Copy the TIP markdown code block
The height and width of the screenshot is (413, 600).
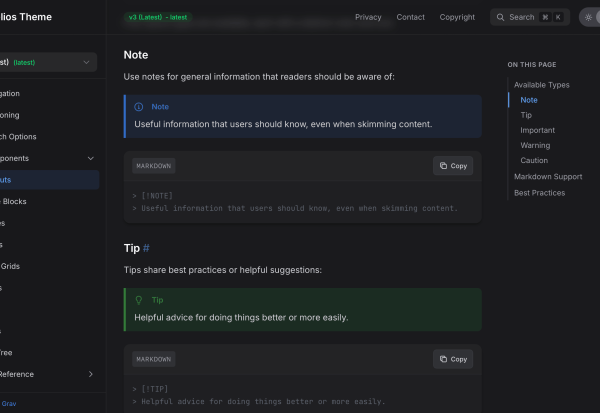tap(453, 359)
